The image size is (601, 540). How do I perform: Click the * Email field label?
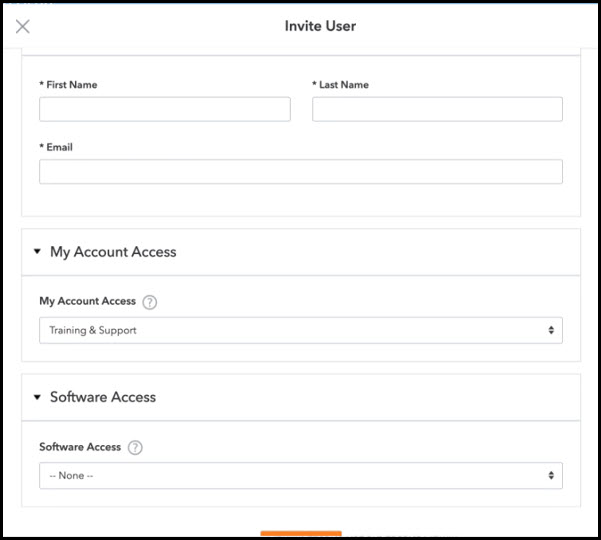coord(56,147)
